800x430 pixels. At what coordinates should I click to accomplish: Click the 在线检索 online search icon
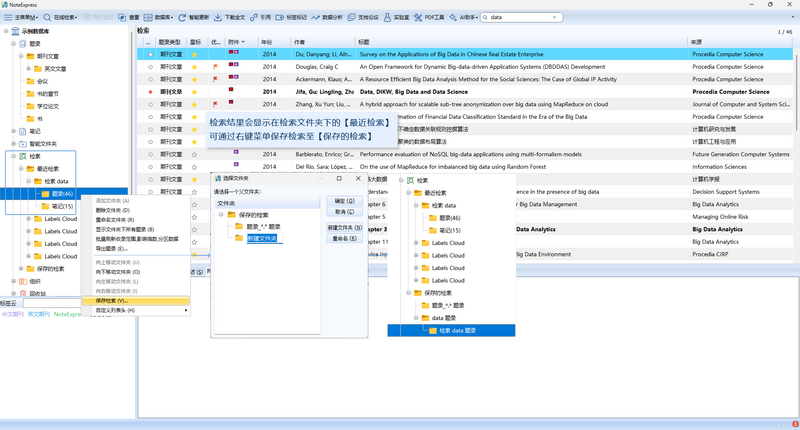pyautogui.click(x=47, y=17)
